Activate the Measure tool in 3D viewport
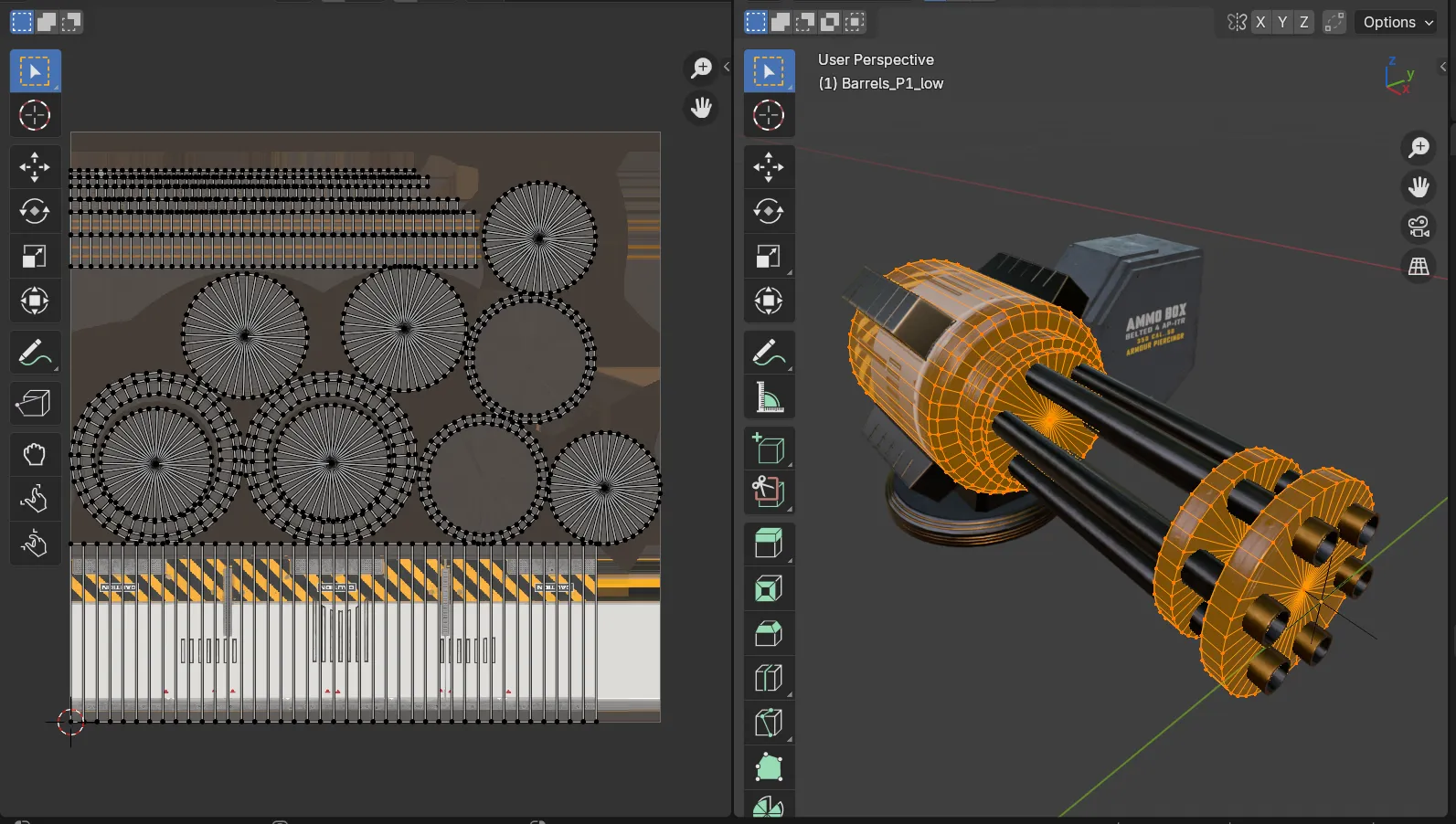 pyautogui.click(x=768, y=397)
